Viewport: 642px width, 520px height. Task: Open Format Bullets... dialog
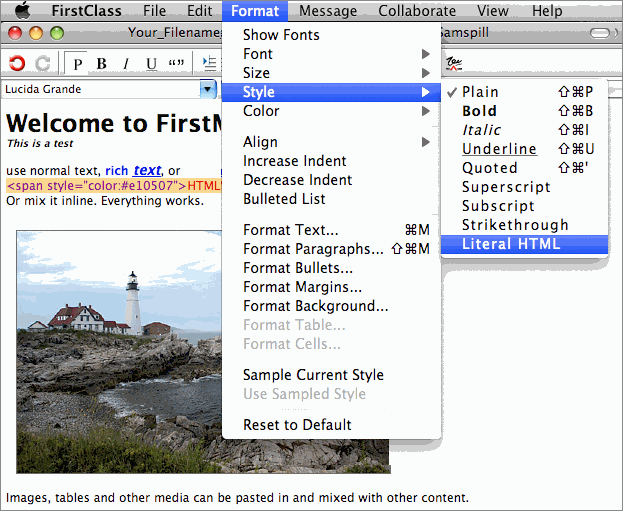(331, 268)
